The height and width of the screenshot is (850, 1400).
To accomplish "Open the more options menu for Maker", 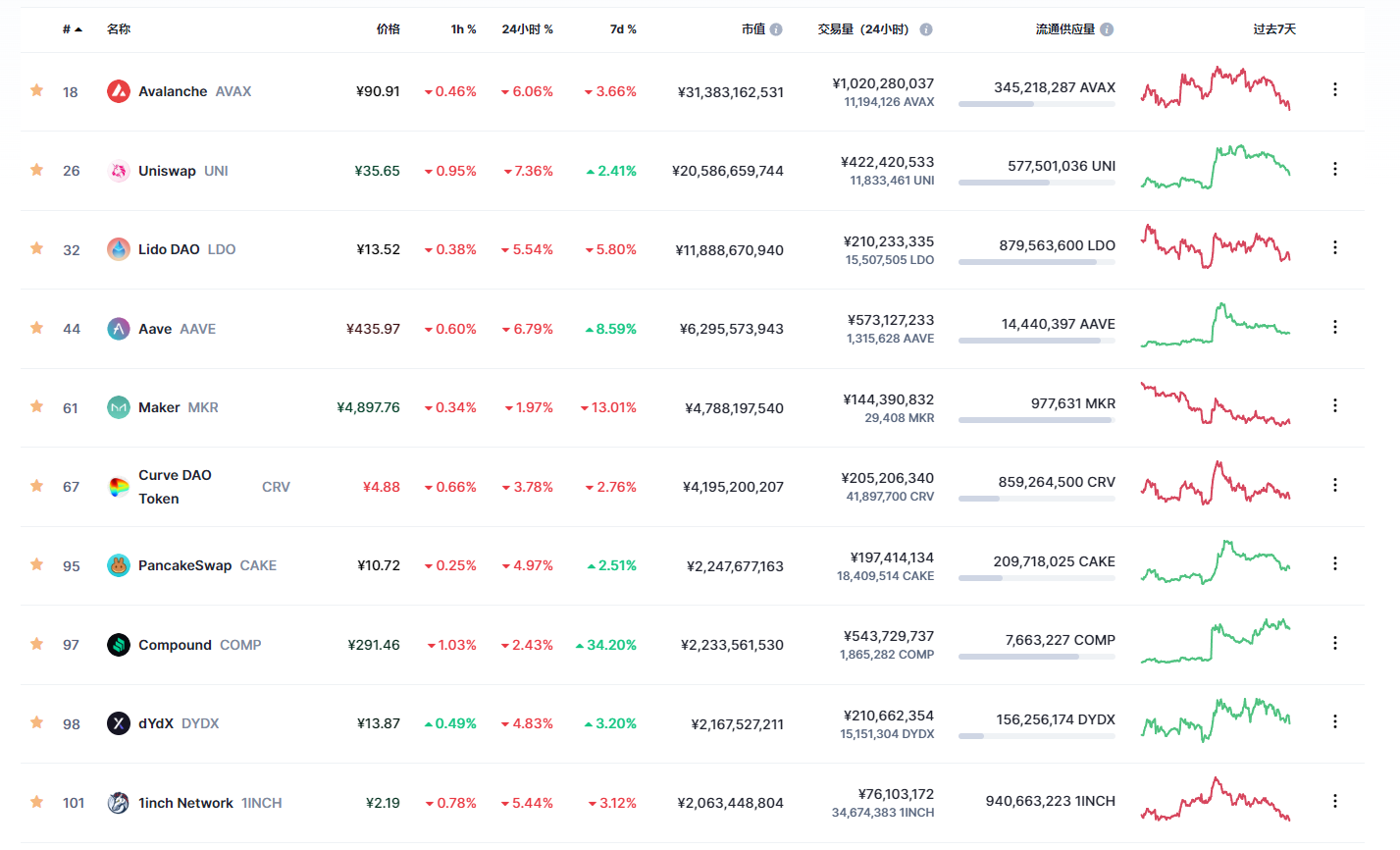I will (x=1334, y=405).
